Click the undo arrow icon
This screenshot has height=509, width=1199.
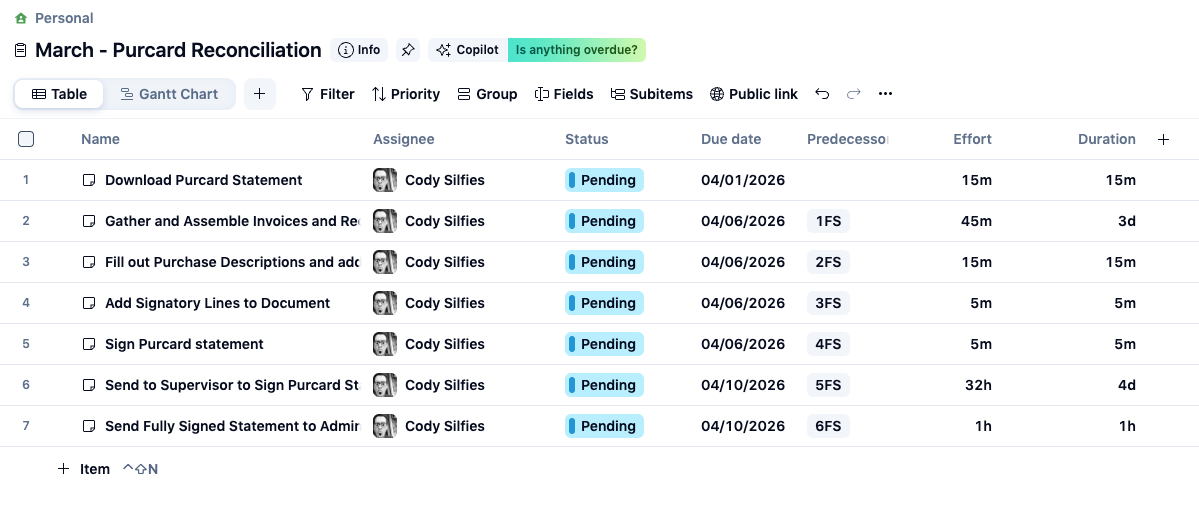click(x=822, y=94)
